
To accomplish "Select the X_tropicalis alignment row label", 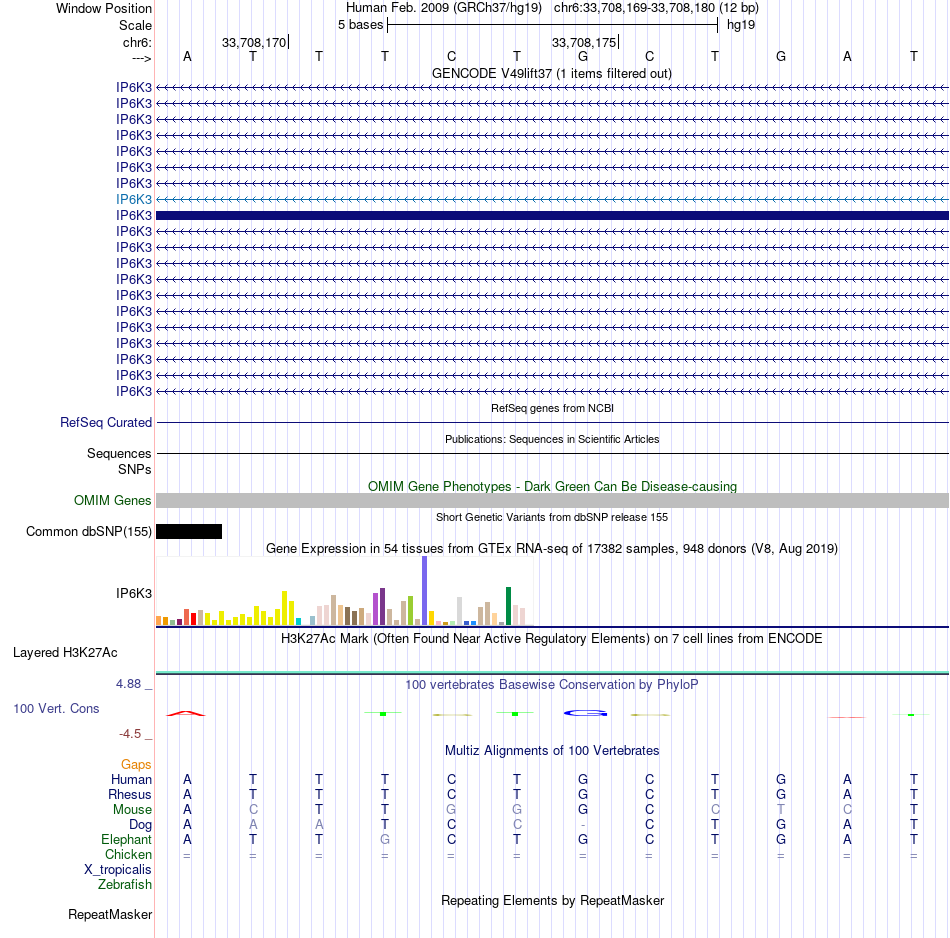I will [118, 870].
